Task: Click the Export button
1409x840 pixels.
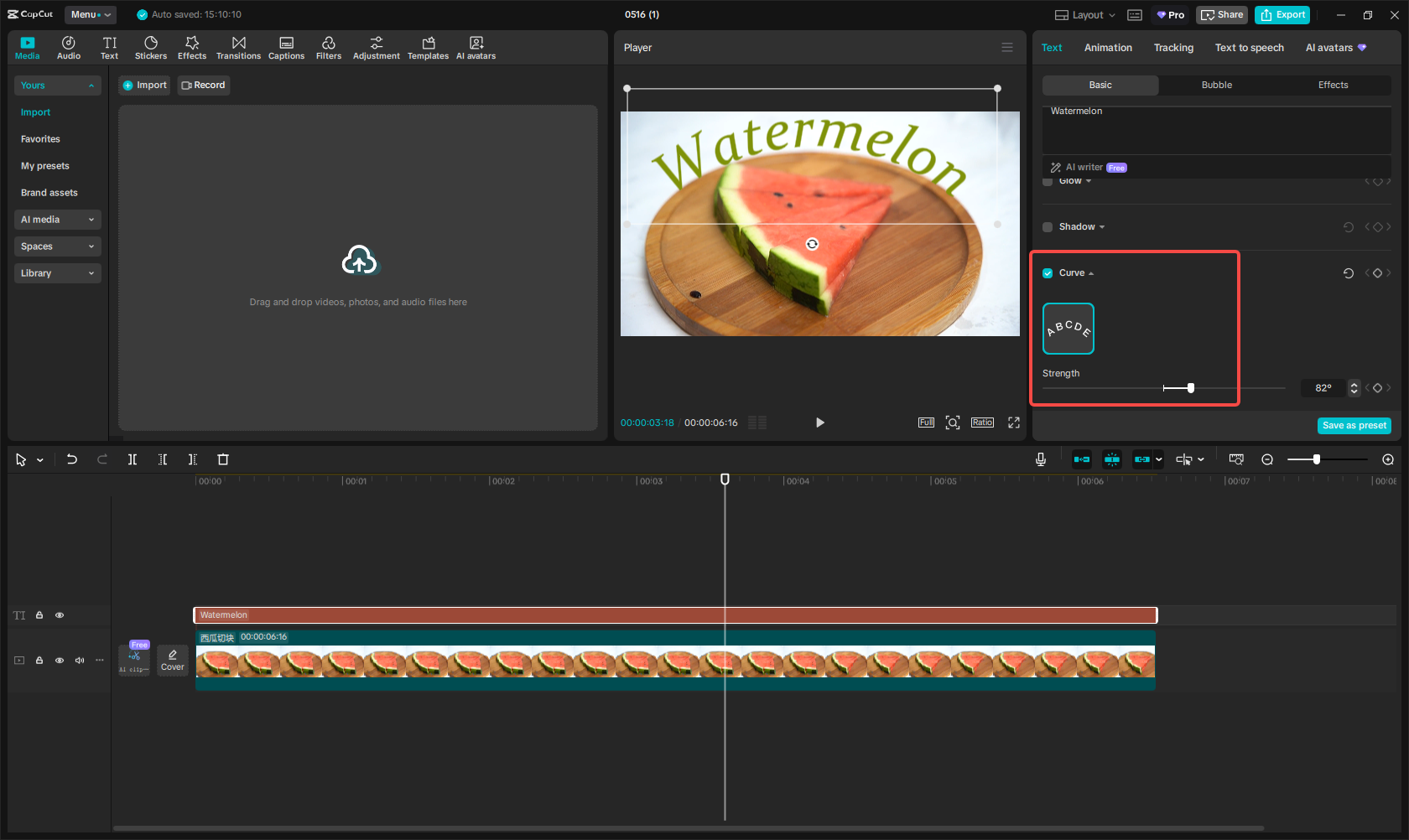Action: [1282, 15]
